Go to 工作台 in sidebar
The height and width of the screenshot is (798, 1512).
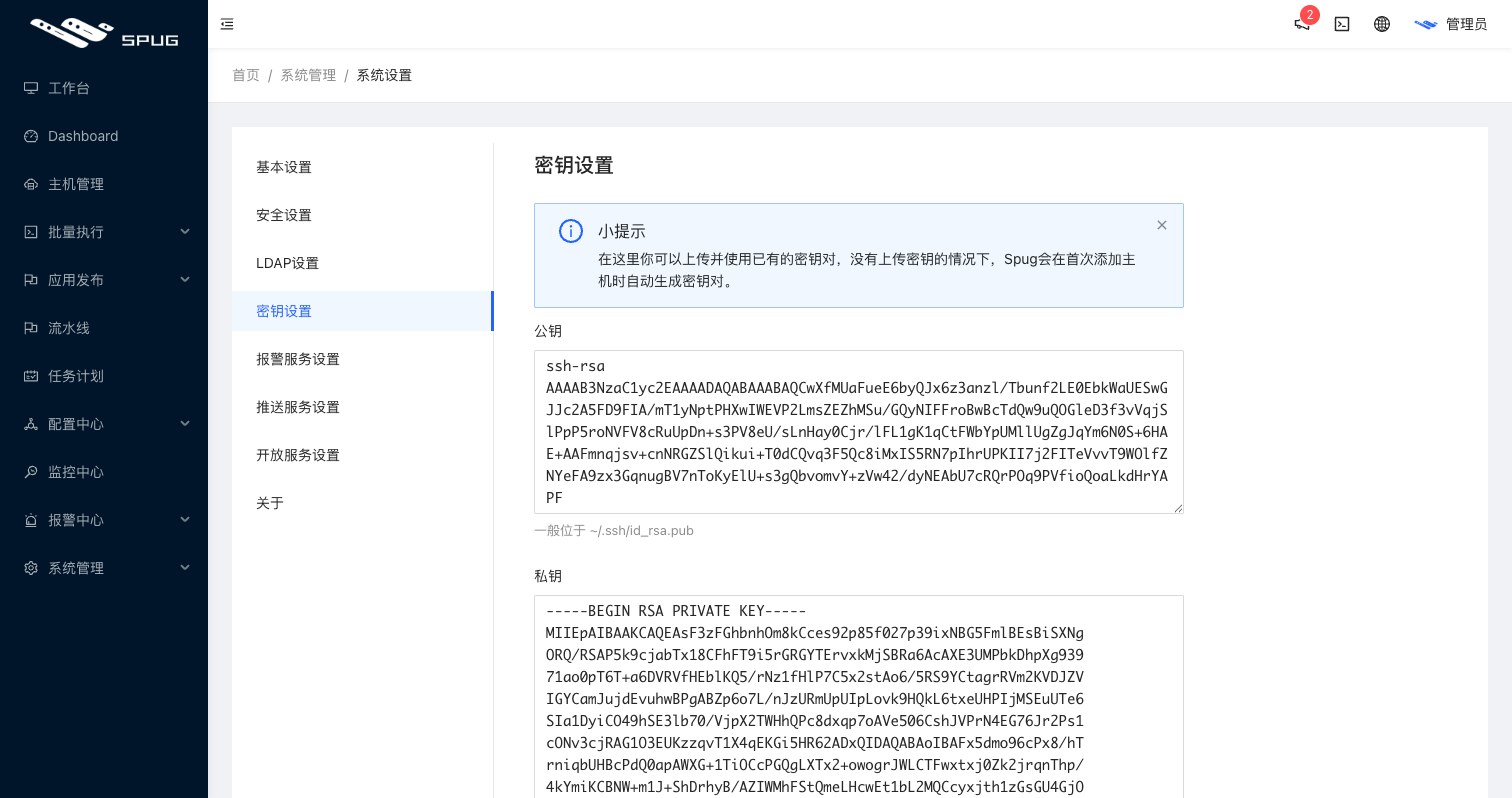(104, 88)
